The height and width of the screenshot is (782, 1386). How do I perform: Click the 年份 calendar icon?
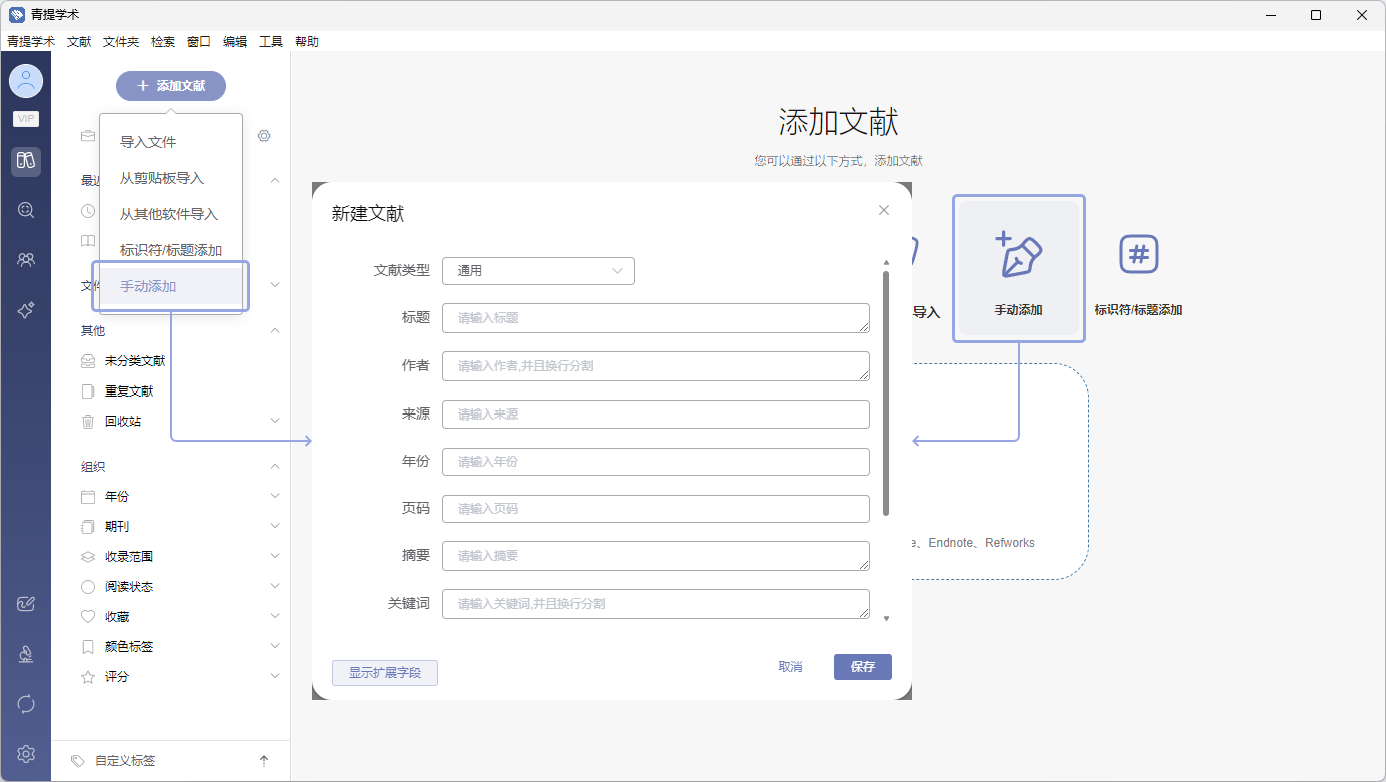tap(88, 496)
